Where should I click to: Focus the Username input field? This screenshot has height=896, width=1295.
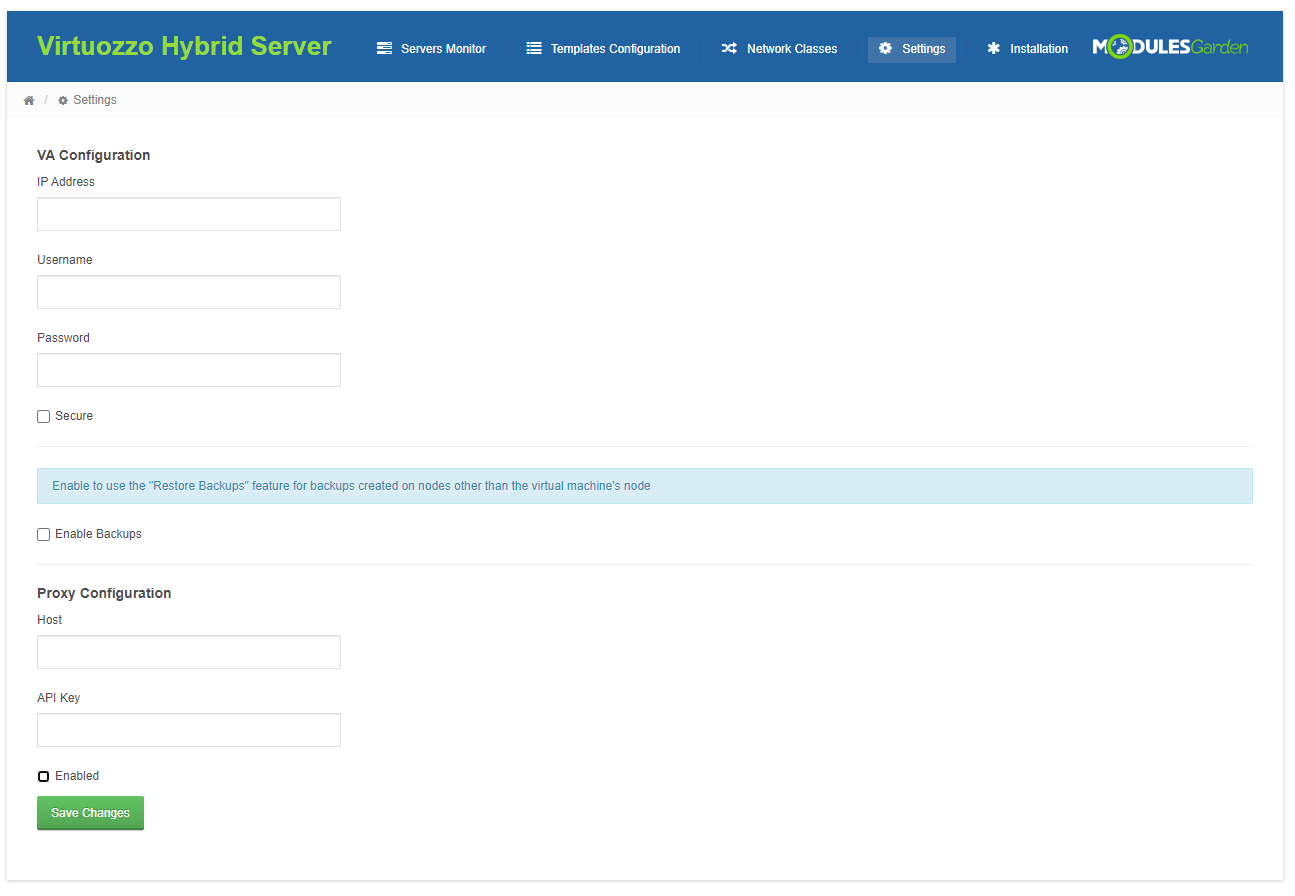[189, 292]
